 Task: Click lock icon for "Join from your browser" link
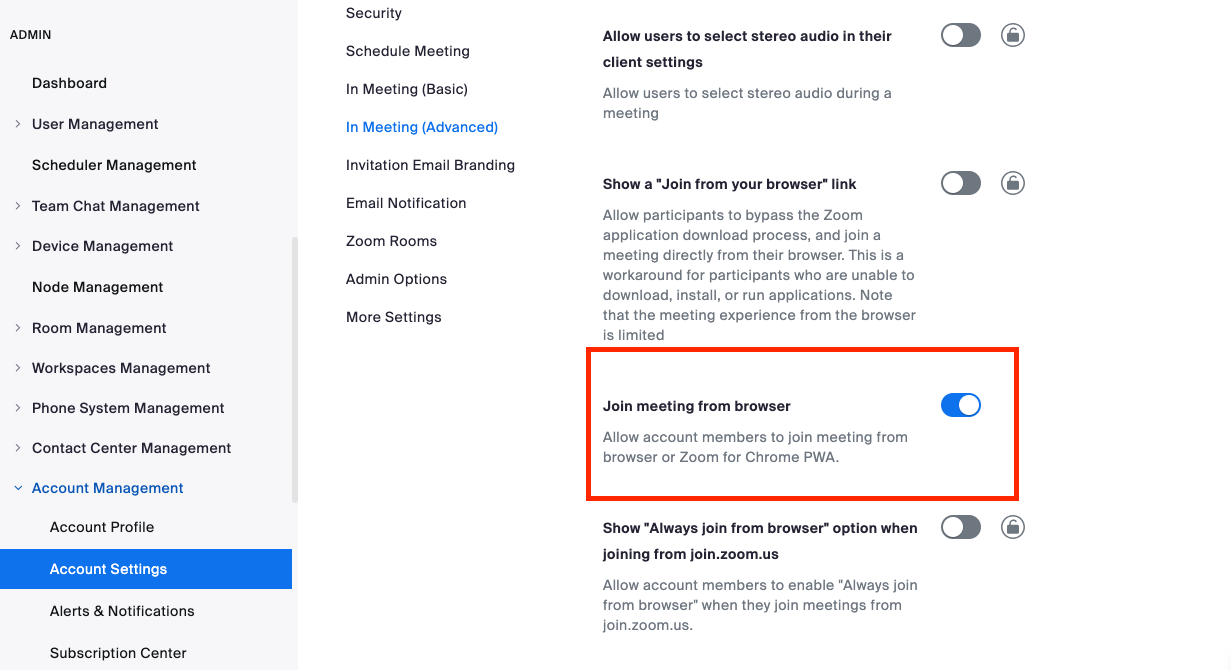click(x=1013, y=183)
